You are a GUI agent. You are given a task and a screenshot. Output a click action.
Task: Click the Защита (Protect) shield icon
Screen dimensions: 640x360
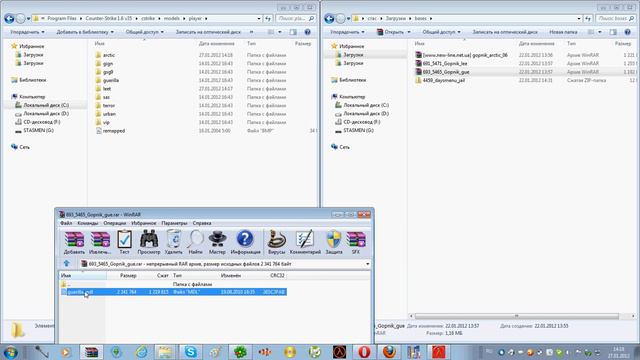click(x=334, y=242)
